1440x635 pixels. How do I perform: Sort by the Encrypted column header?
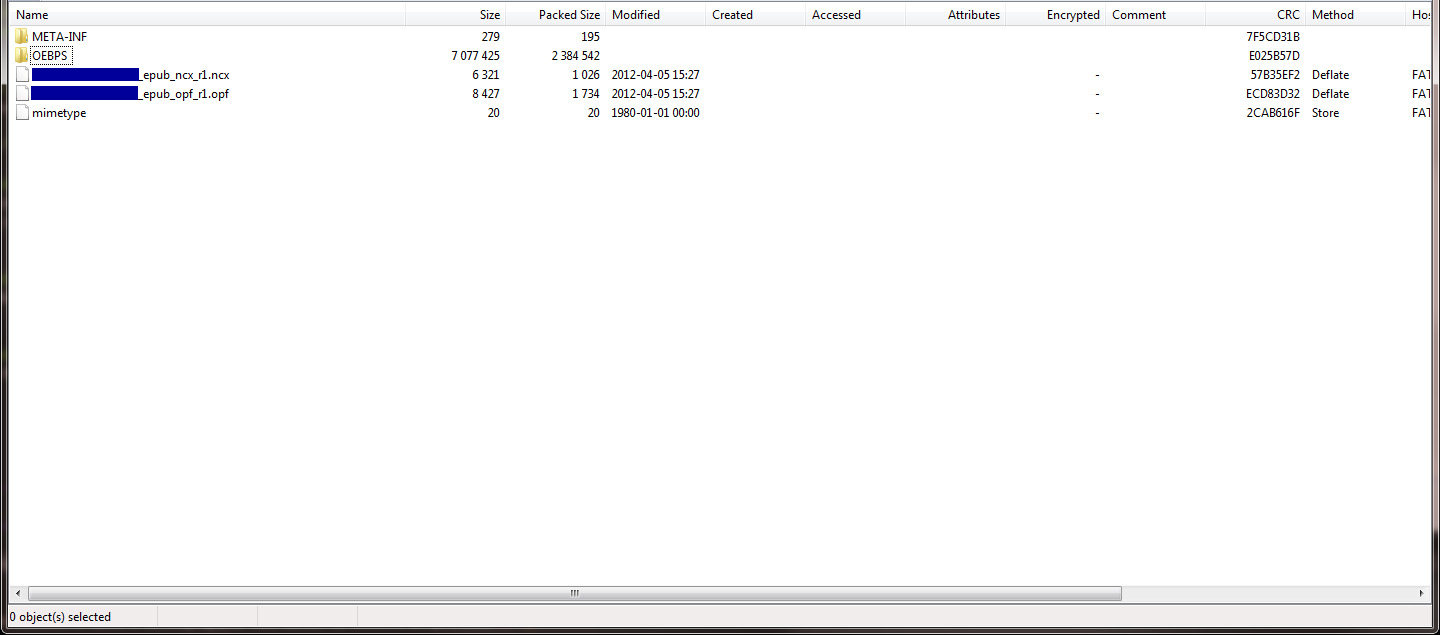coord(1056,15)
